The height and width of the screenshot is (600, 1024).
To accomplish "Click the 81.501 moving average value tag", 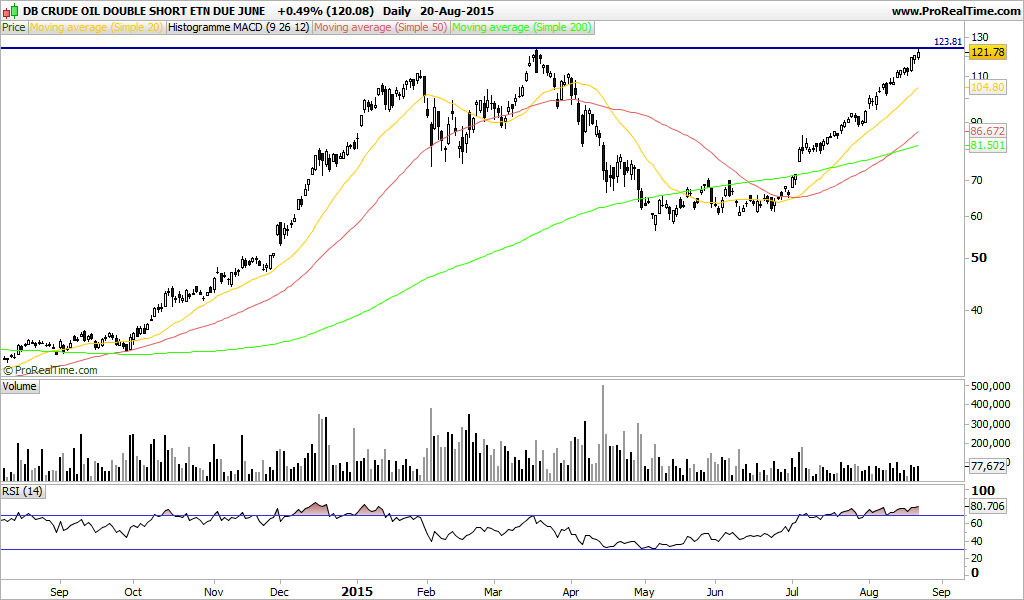I will tap(987, 145).
